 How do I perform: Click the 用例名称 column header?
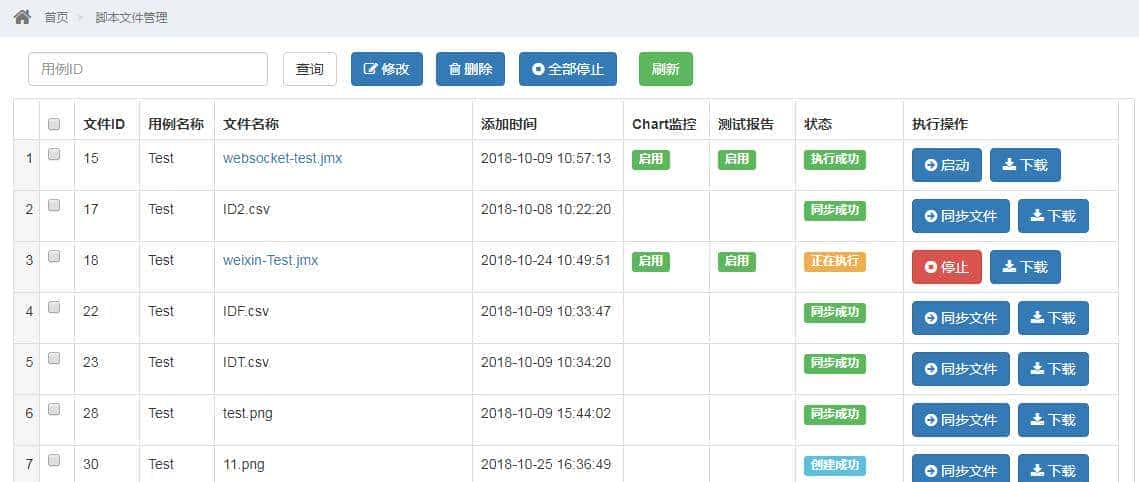[x=176, y=124]
